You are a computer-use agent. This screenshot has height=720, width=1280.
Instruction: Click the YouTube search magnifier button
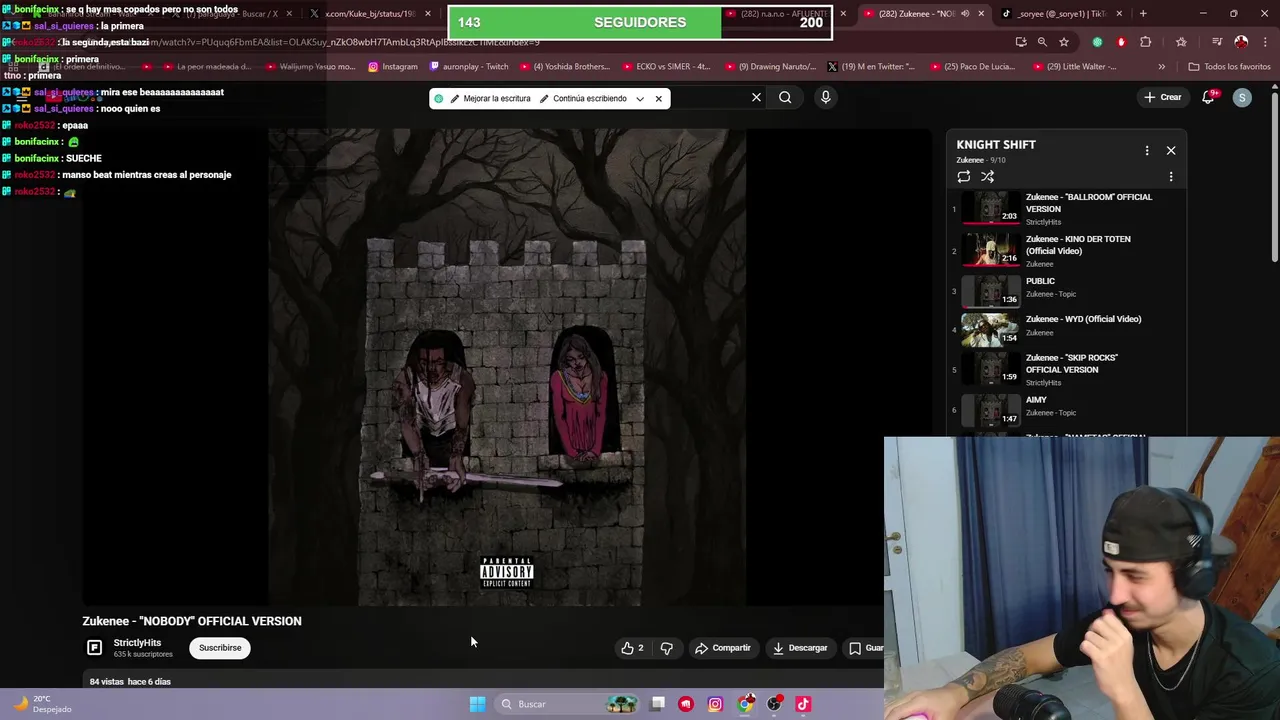[785, 97]
